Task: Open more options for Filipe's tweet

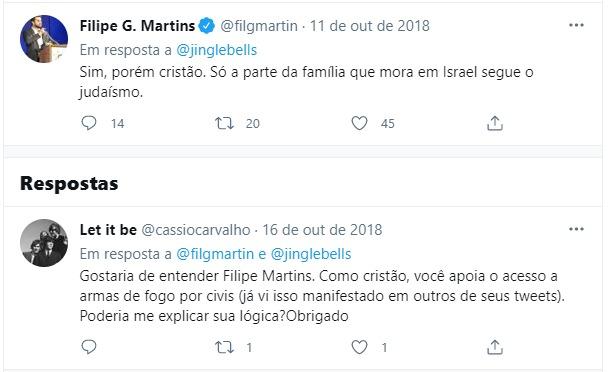Action: point(576,25)
